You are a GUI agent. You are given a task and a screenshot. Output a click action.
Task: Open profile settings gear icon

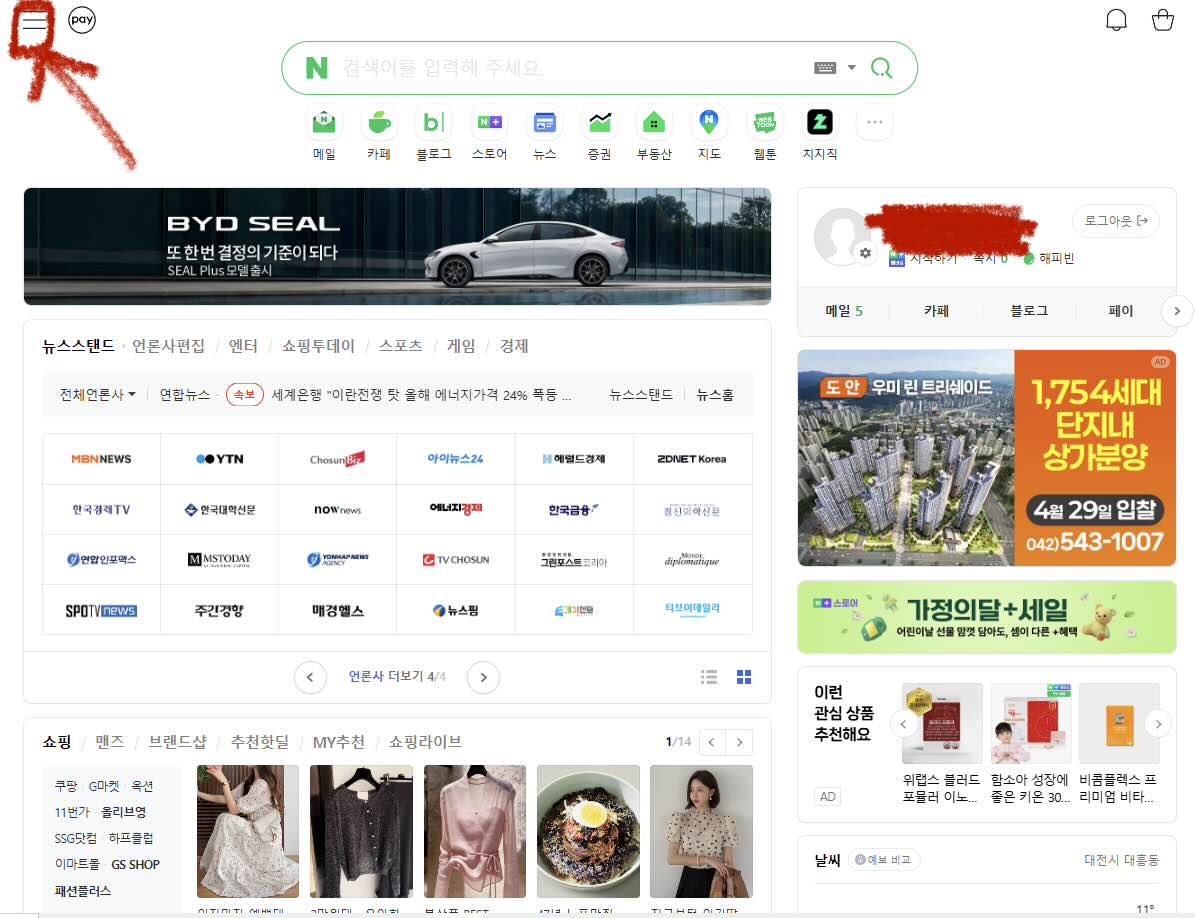pos(865,253)
